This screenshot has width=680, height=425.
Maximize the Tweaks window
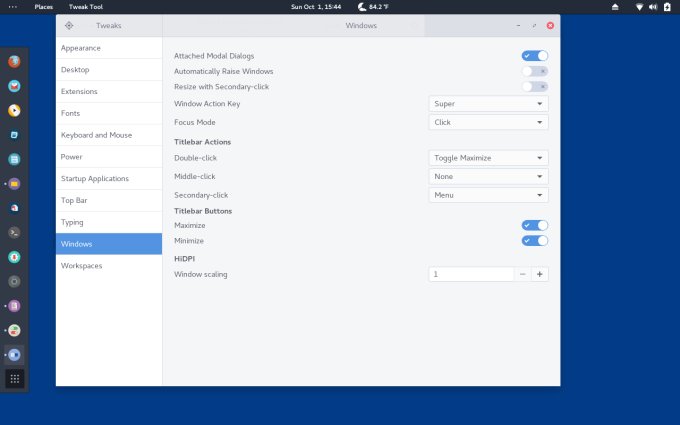coord(534,26)
